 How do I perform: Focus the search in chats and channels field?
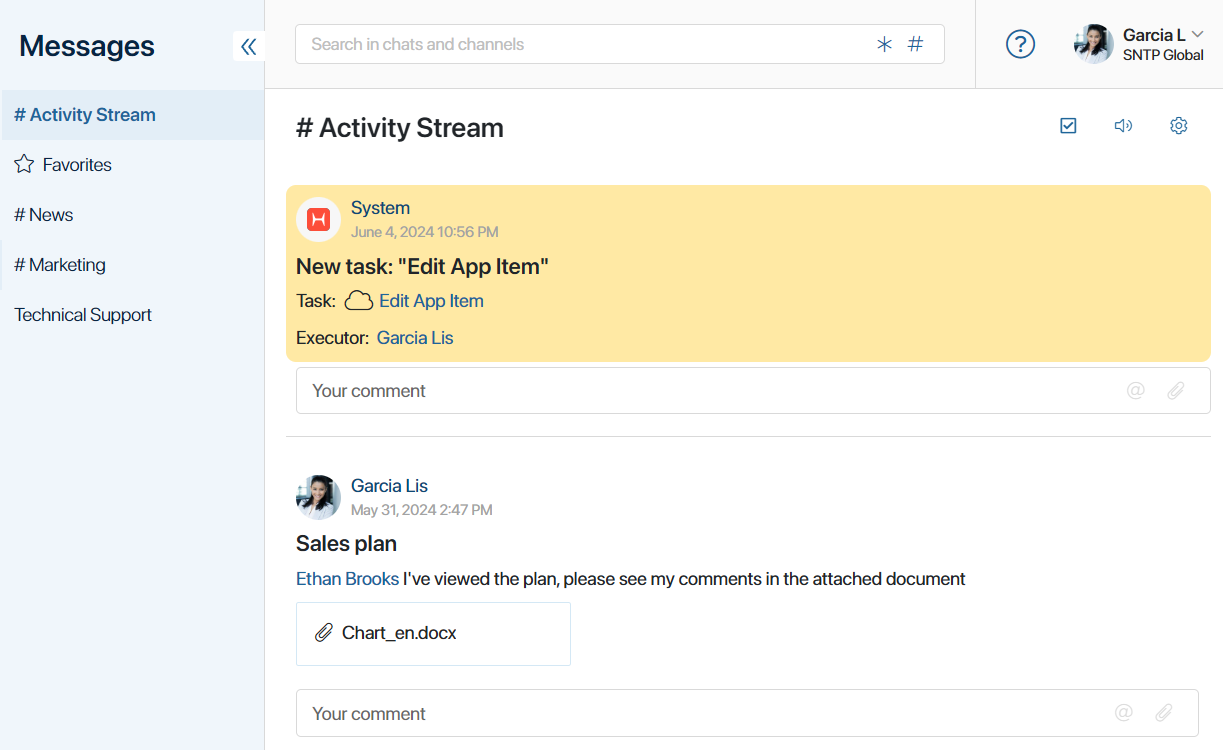620,44
